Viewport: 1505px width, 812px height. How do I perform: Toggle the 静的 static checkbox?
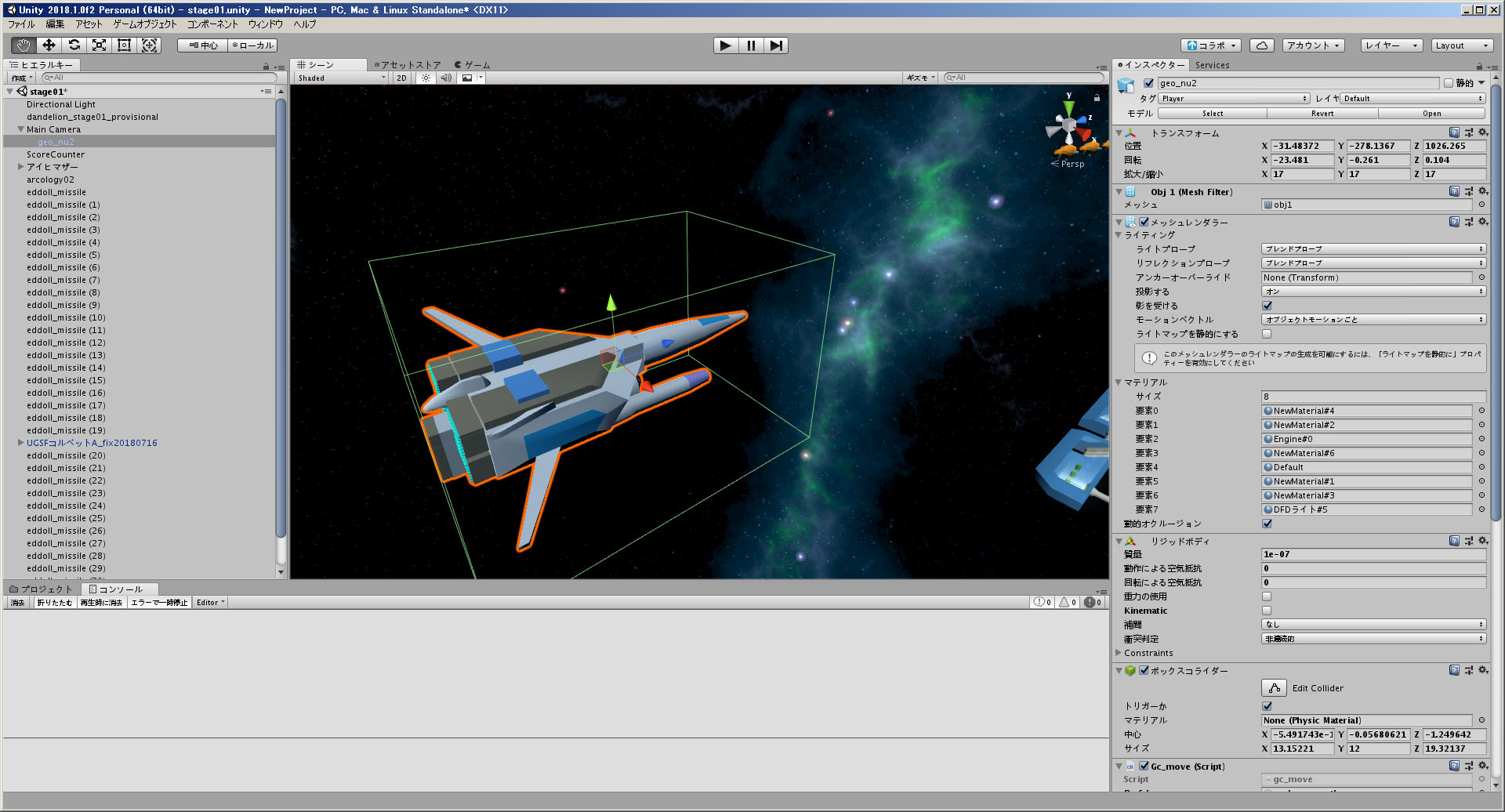click(1449, 83)
